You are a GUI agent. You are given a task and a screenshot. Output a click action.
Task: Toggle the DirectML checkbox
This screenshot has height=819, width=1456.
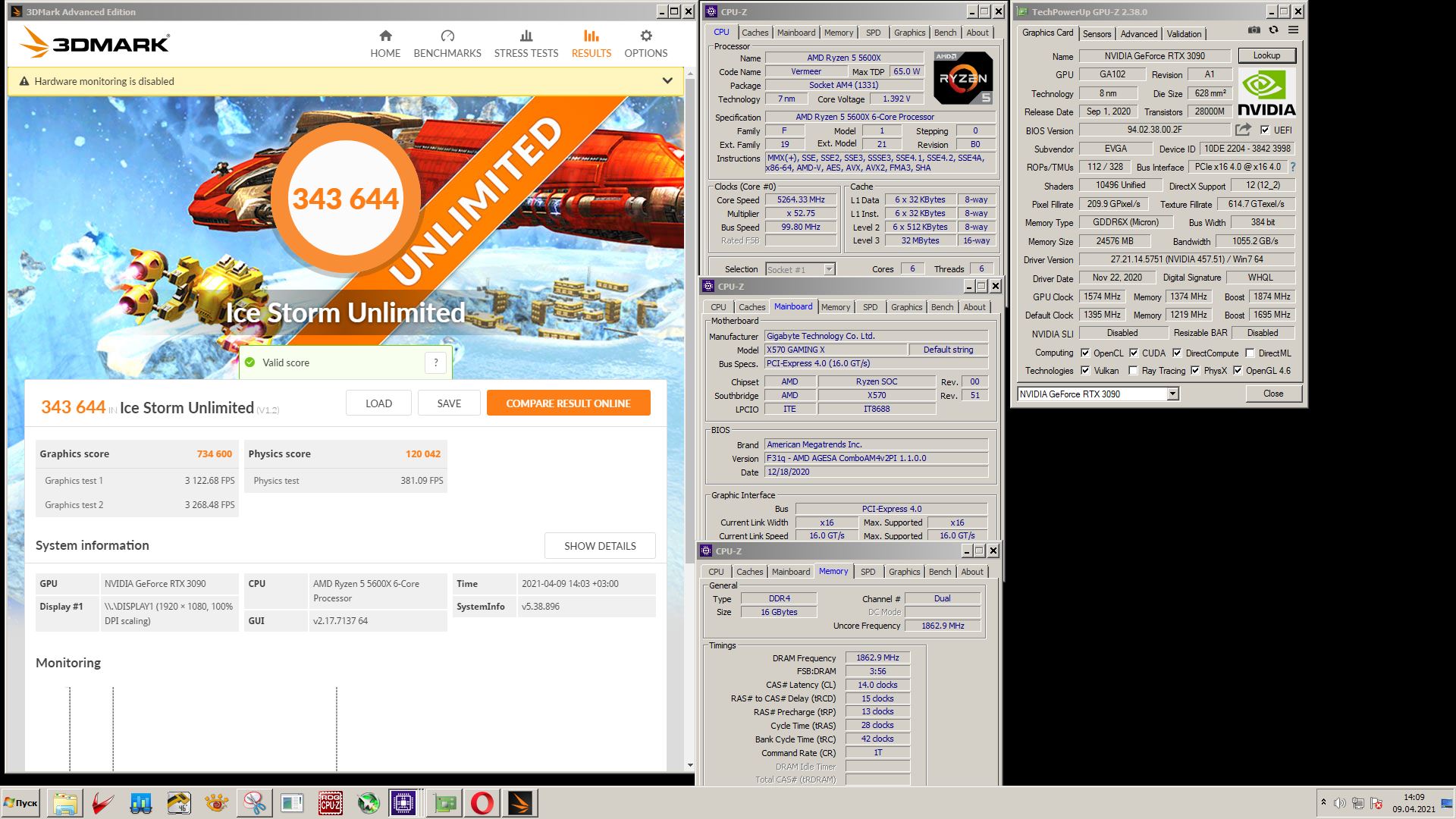pyautogui.click(x=1250, y=353)
